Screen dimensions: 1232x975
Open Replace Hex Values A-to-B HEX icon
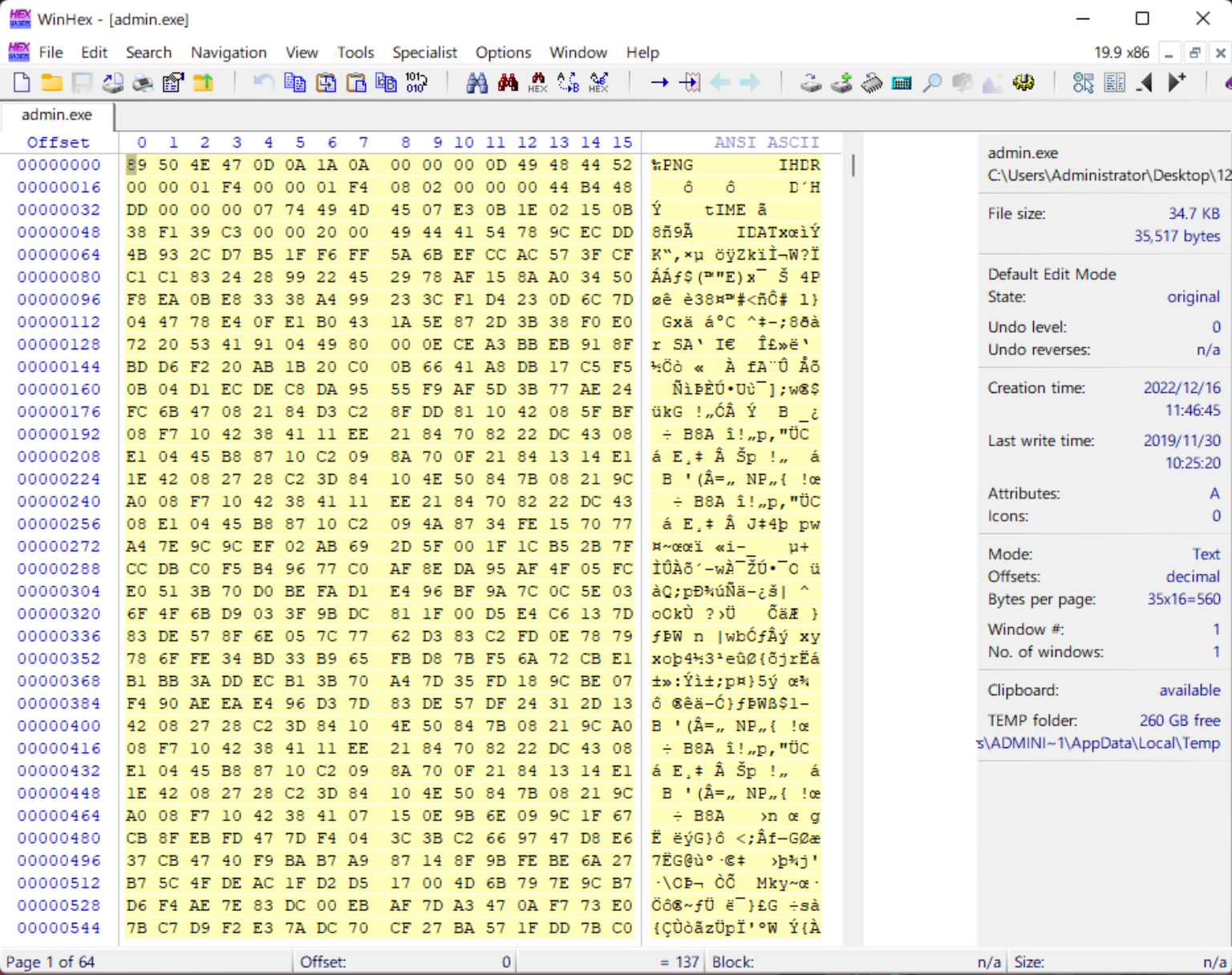tap(599, 82)
